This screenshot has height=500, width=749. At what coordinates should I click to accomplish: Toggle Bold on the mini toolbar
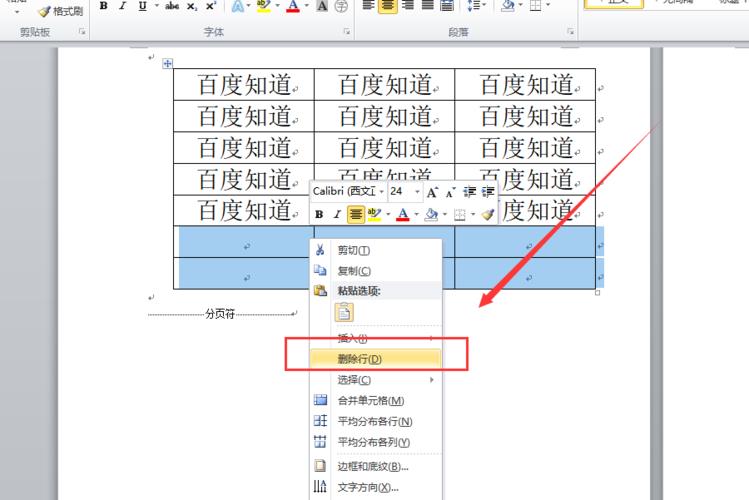coord(319,214)
